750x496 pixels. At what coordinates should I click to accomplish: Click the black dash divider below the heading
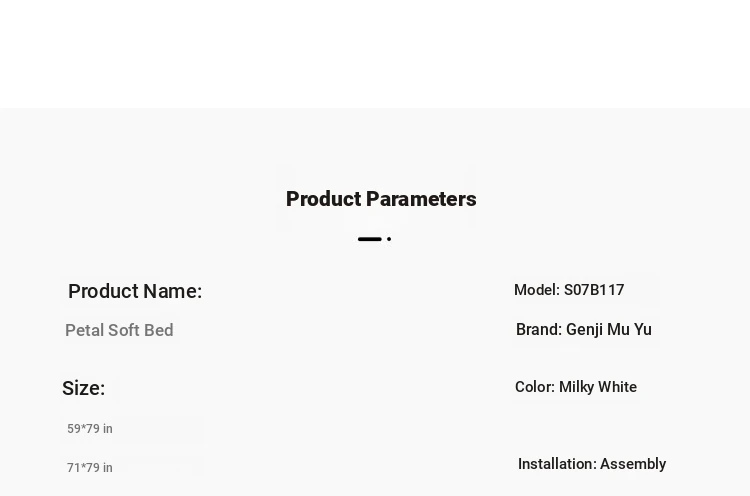point(370,239)
